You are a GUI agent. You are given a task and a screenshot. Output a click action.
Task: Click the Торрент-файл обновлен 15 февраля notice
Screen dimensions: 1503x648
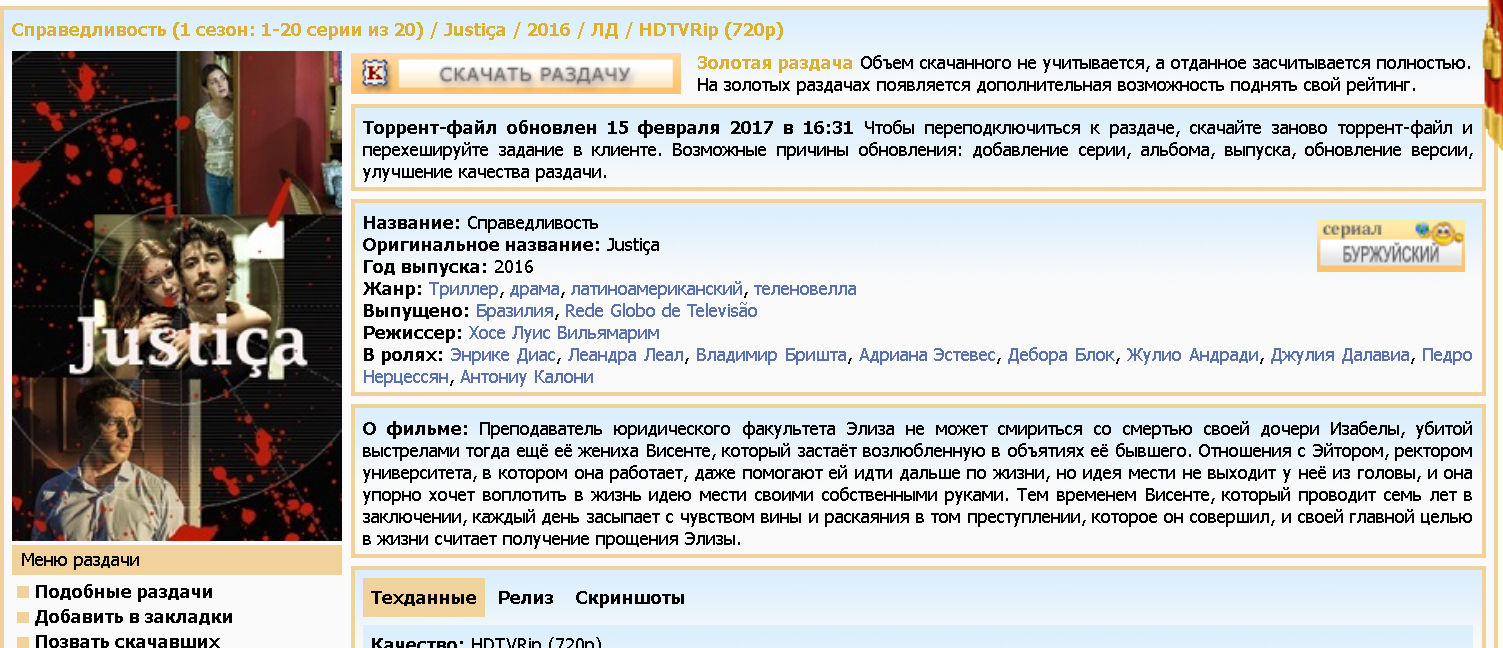coord(608,128)
